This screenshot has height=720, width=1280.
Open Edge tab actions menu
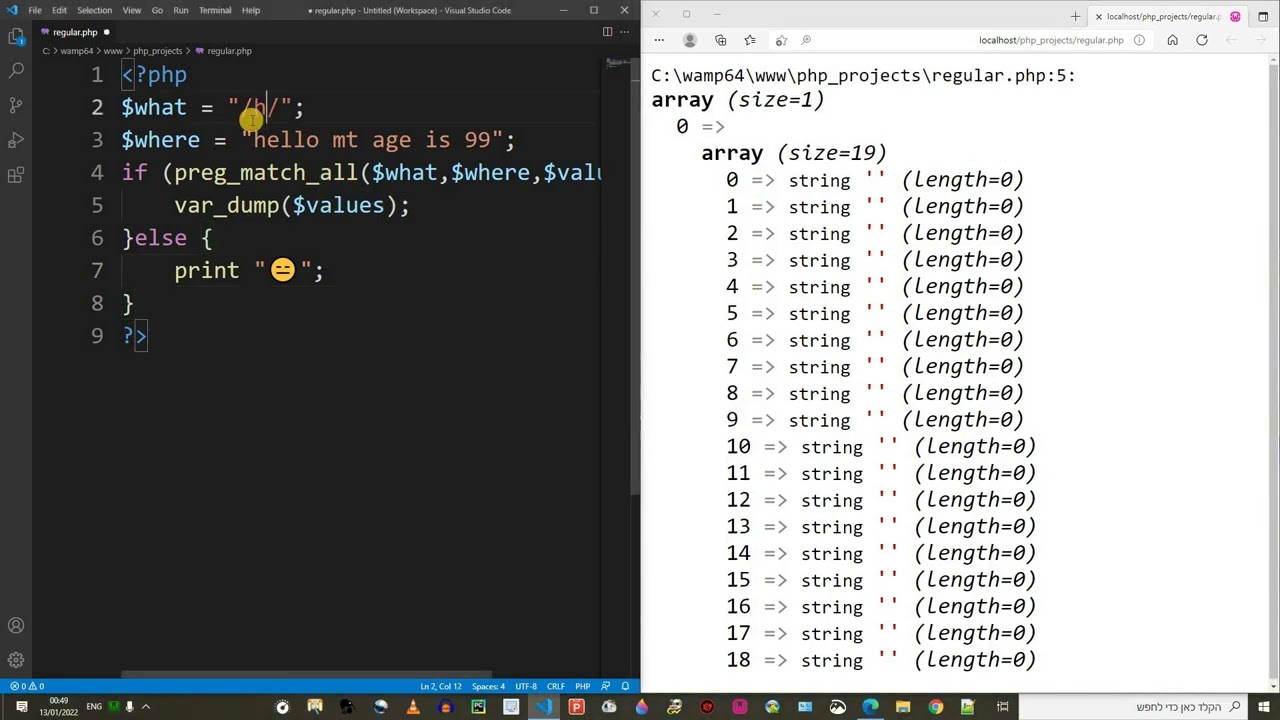(x=1263, y=16)
